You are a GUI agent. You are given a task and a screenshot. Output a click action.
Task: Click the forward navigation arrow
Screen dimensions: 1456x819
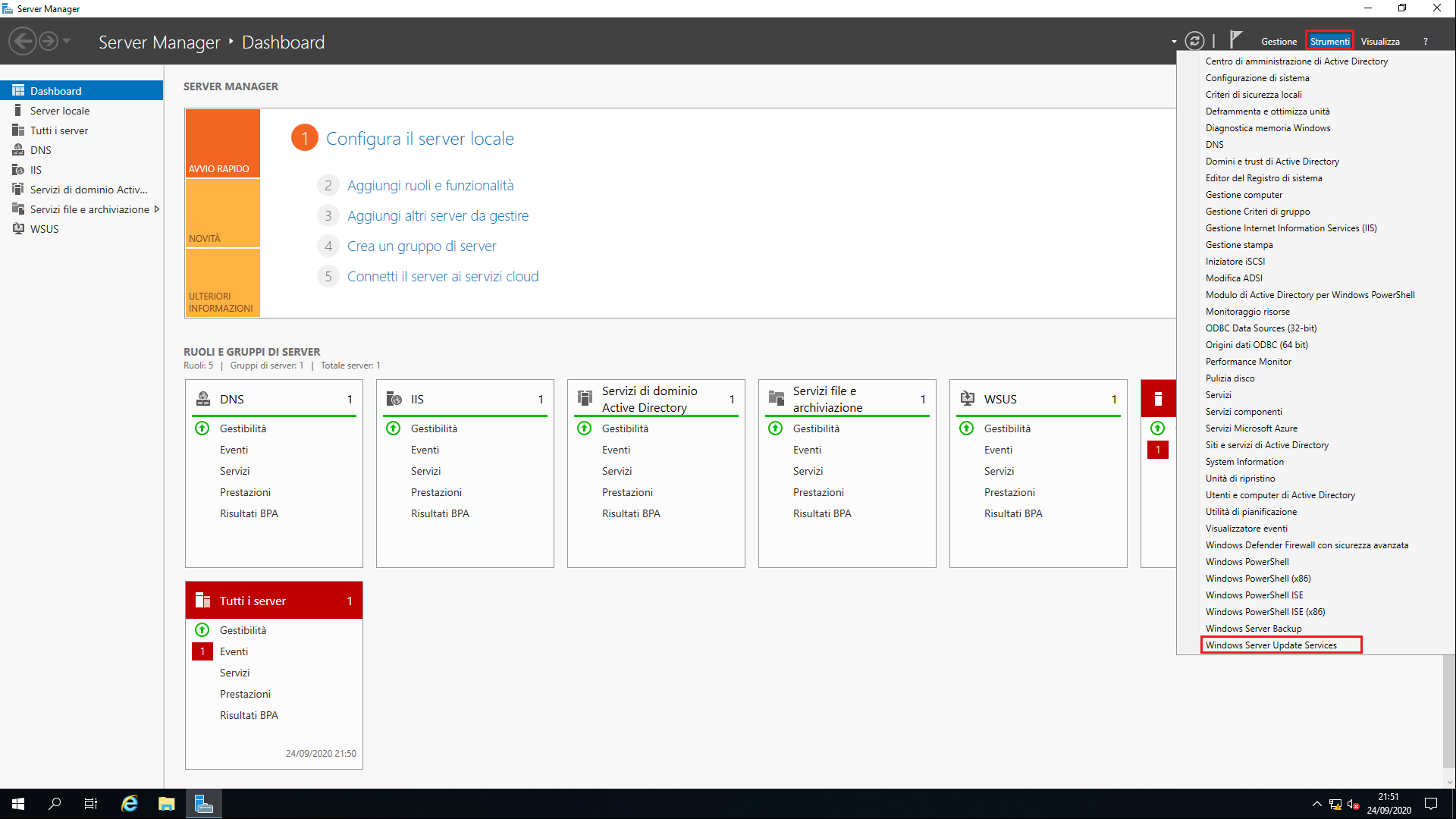point(47,40)
